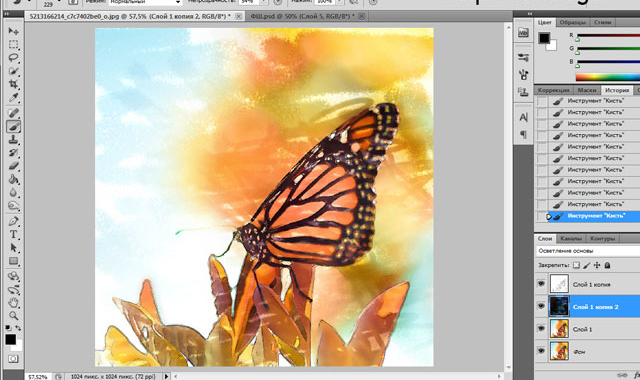
Task: Select the 3D Orbit camera tool
Action: (13, 290)
